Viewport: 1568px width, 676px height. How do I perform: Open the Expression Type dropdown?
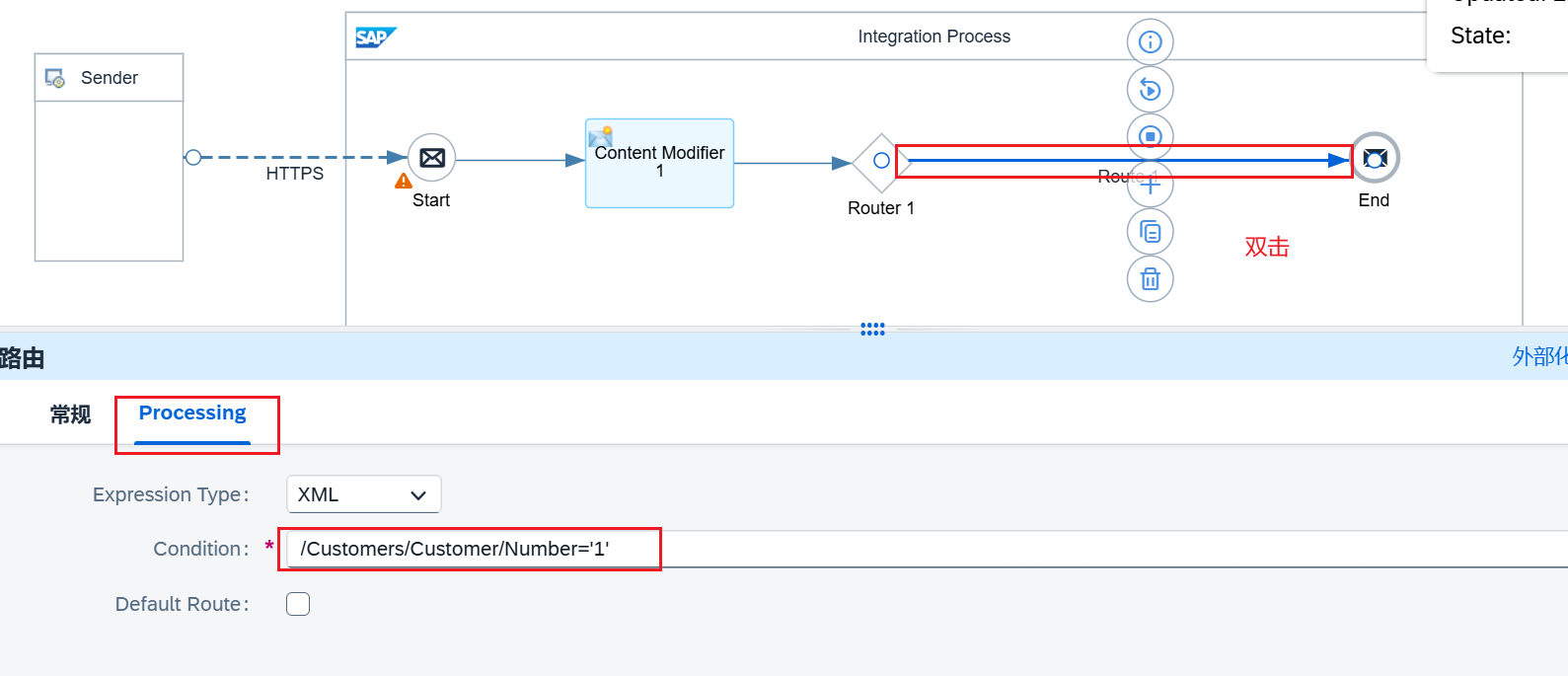pyautogui.click(x=363, y=494)
